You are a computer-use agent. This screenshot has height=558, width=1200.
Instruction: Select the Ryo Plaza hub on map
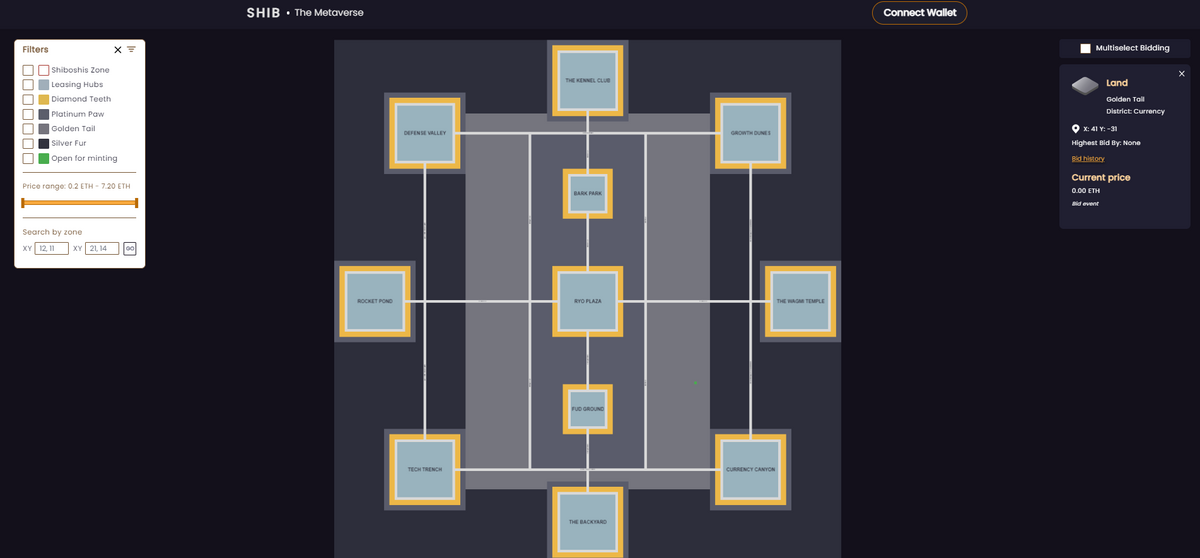[588, 301]
